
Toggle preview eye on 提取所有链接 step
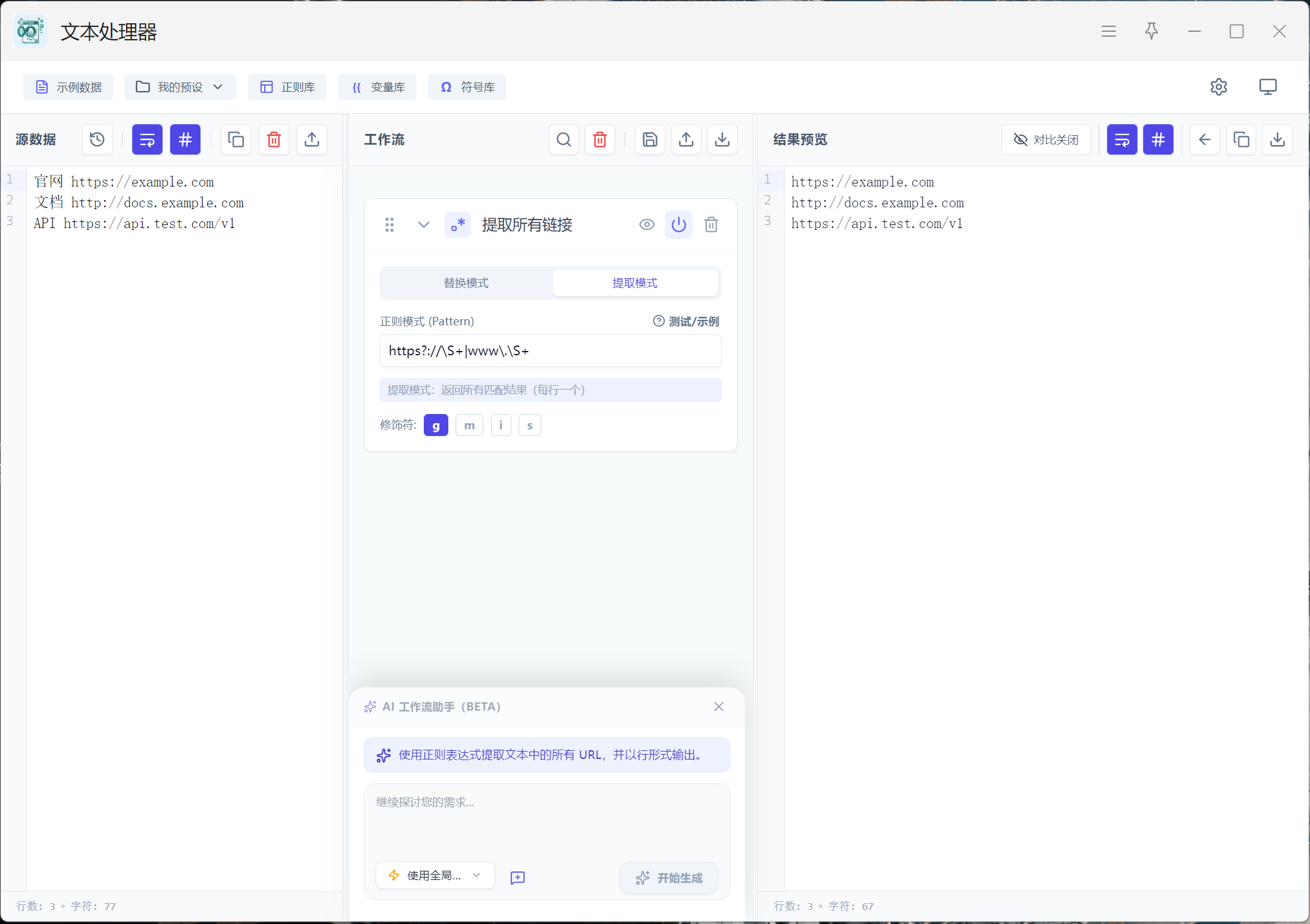pyautogui.click(x=646, y=224)
